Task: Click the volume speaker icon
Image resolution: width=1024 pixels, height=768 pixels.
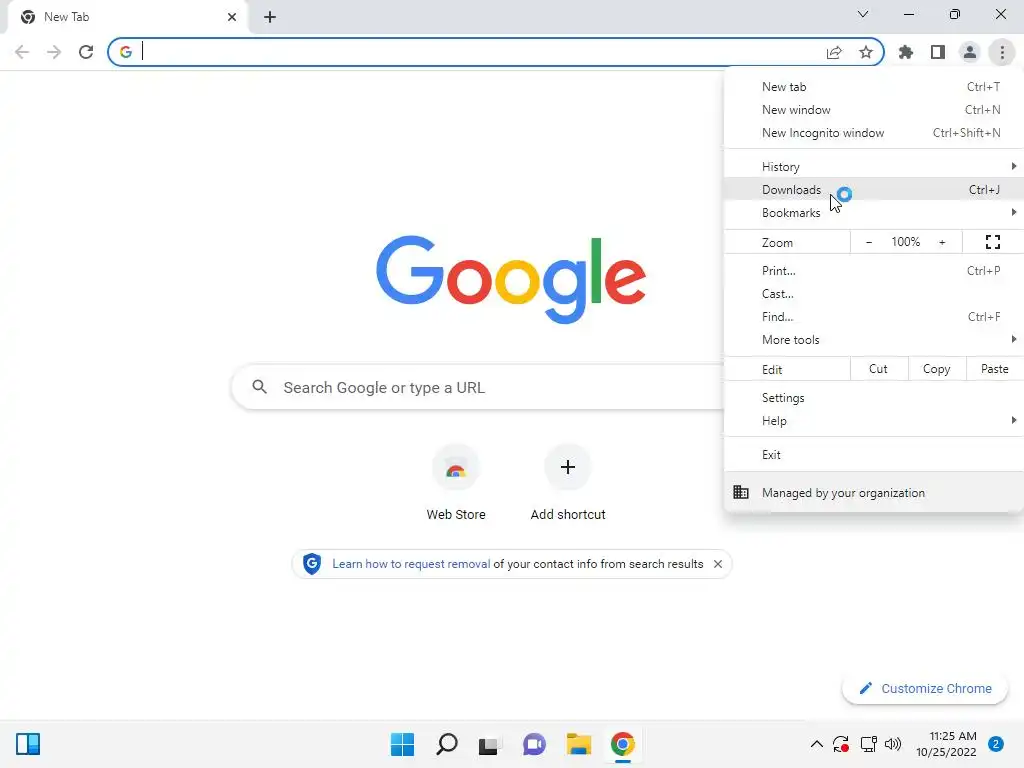Action: [893, 744]
